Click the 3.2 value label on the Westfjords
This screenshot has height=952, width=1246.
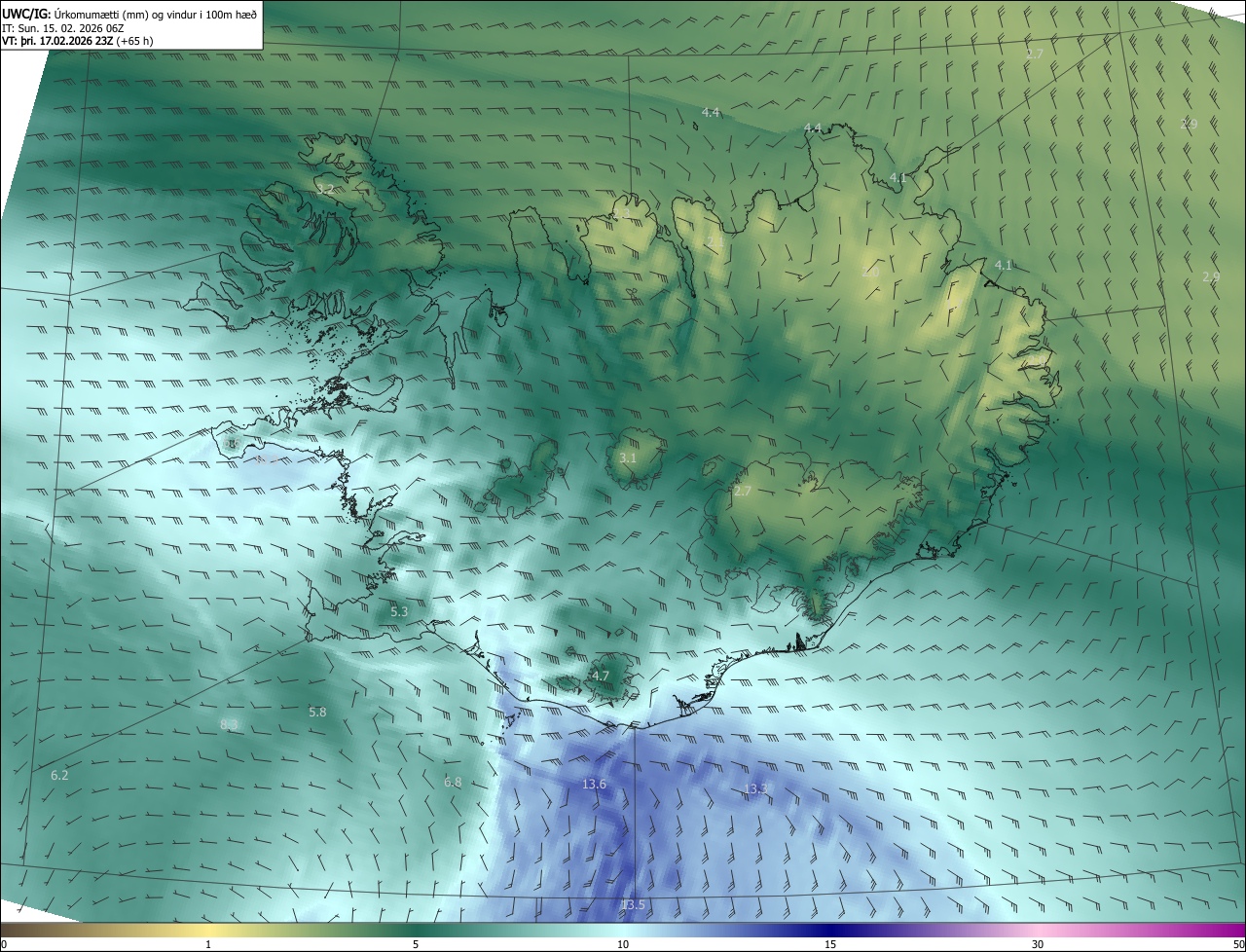[325, 189]
